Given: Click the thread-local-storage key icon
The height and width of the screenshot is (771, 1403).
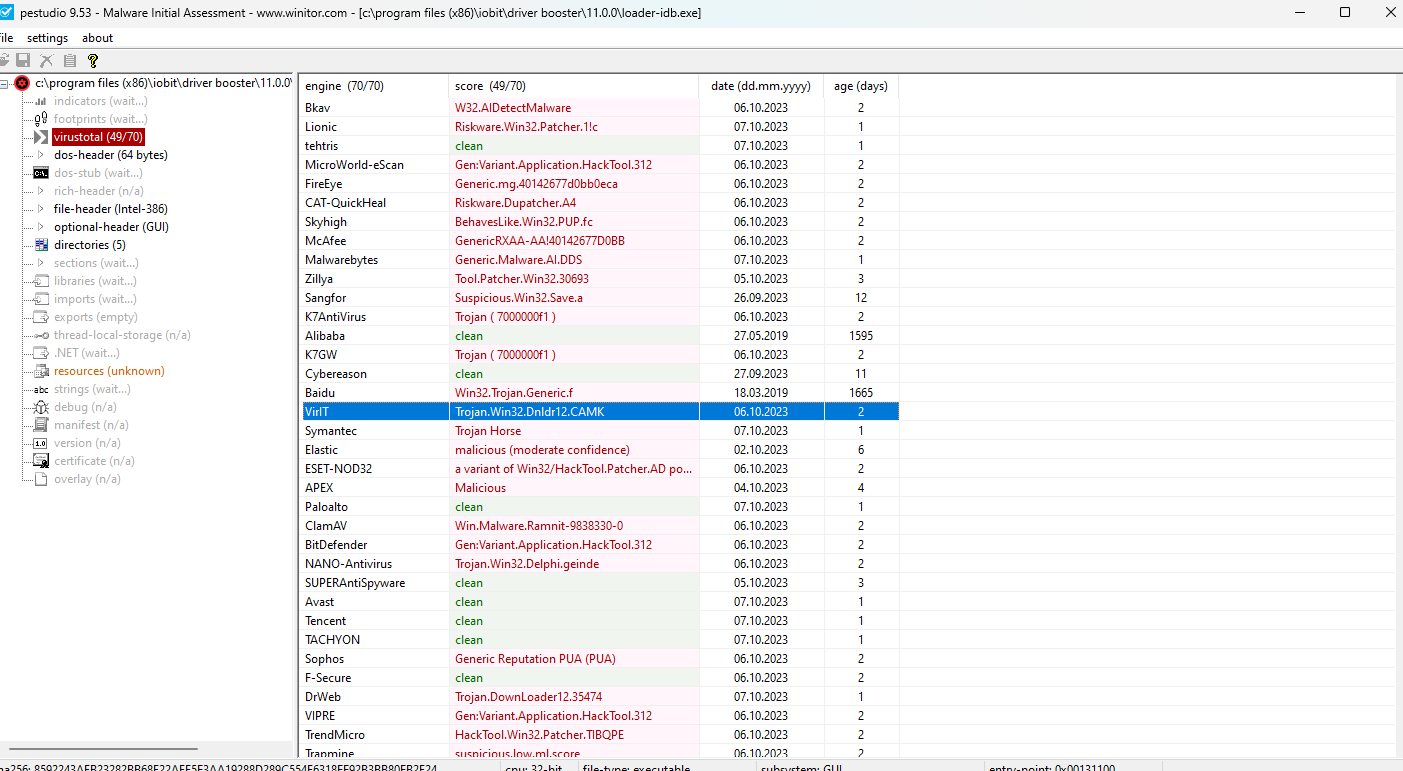Looking at the screenshot, I should [41, 335].
